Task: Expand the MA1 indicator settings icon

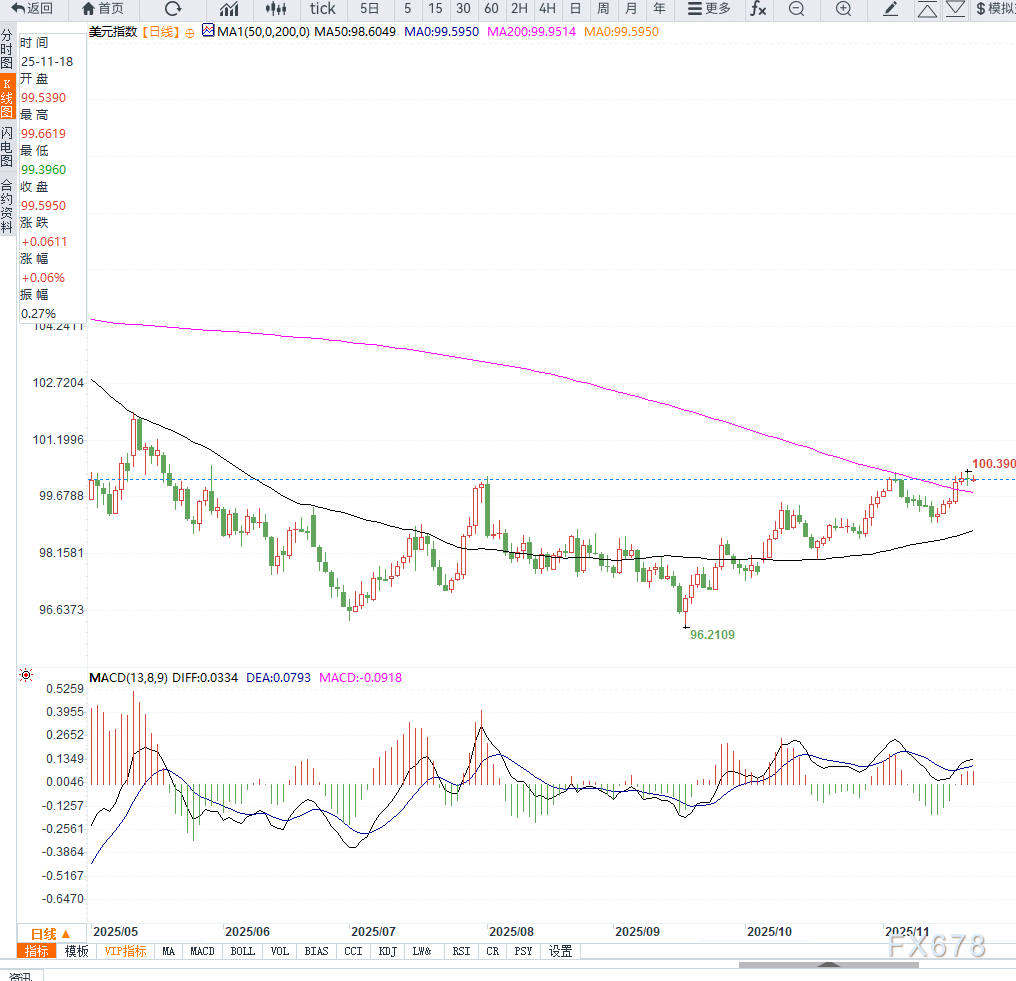Action: (x=208, y=31)
